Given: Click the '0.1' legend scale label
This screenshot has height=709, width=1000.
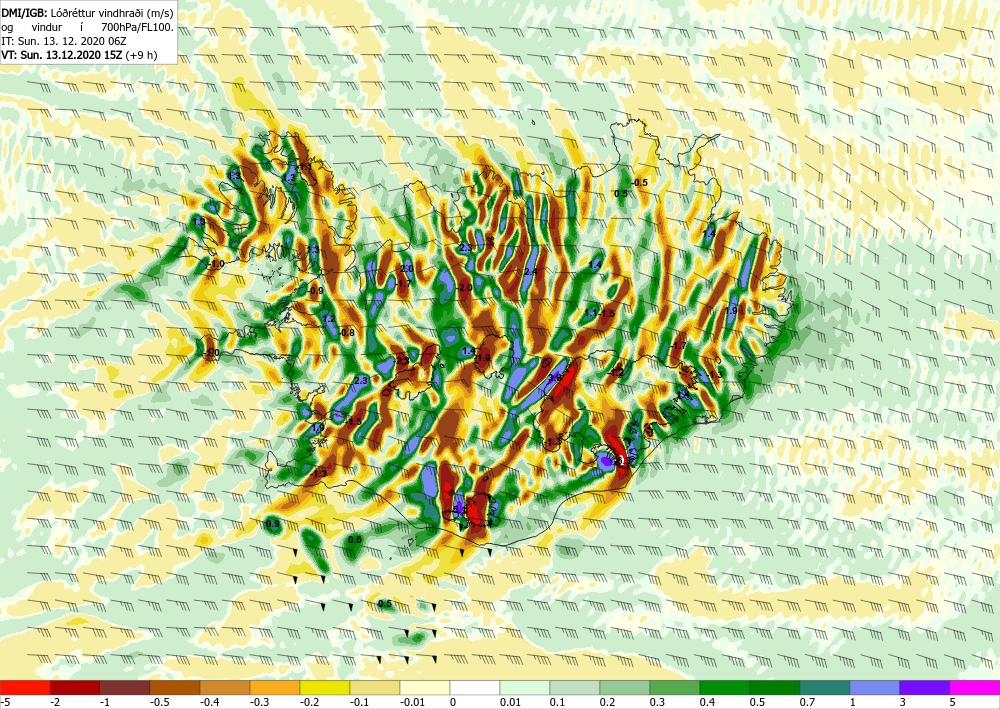Looking at the screenshot, I should point(557,702).
